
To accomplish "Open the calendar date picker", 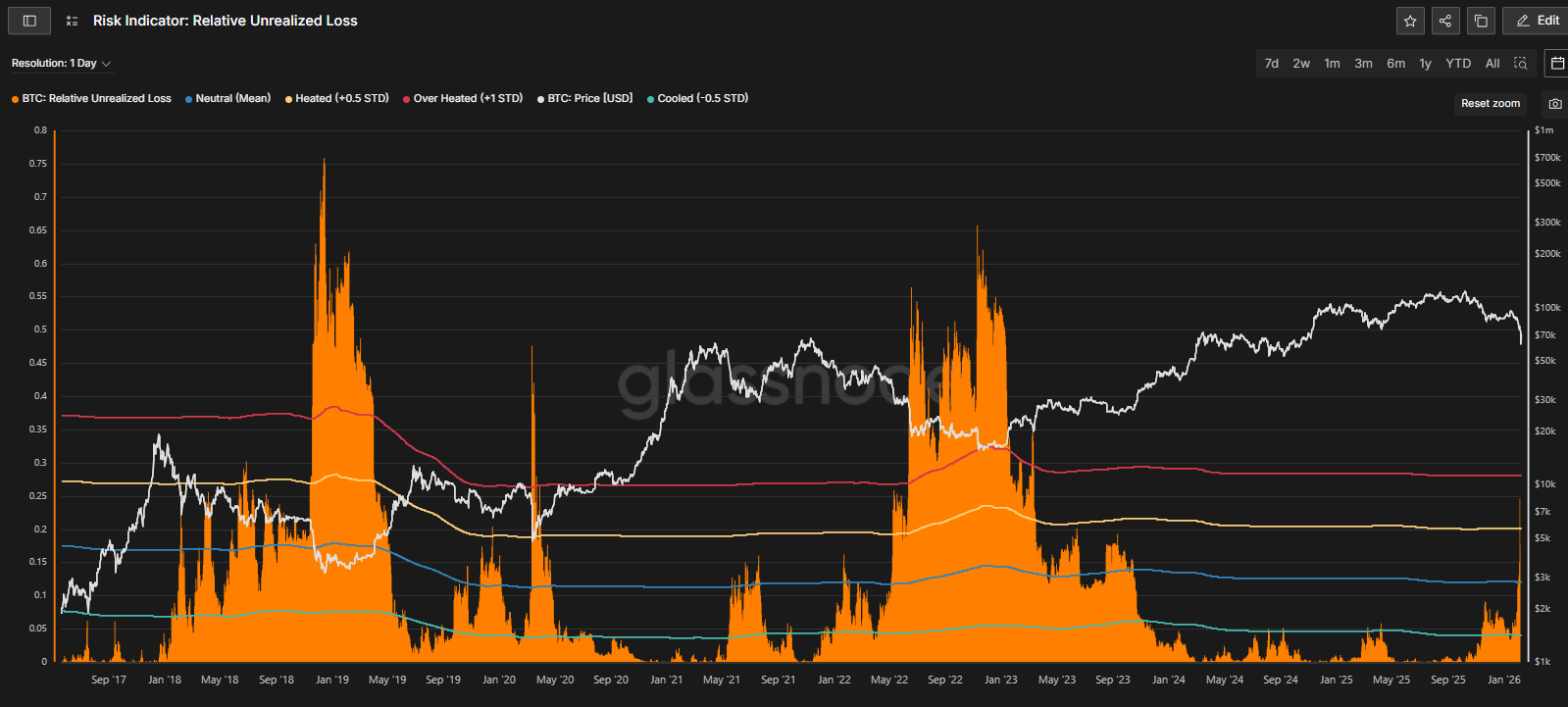I will [x=1556, y=63].
